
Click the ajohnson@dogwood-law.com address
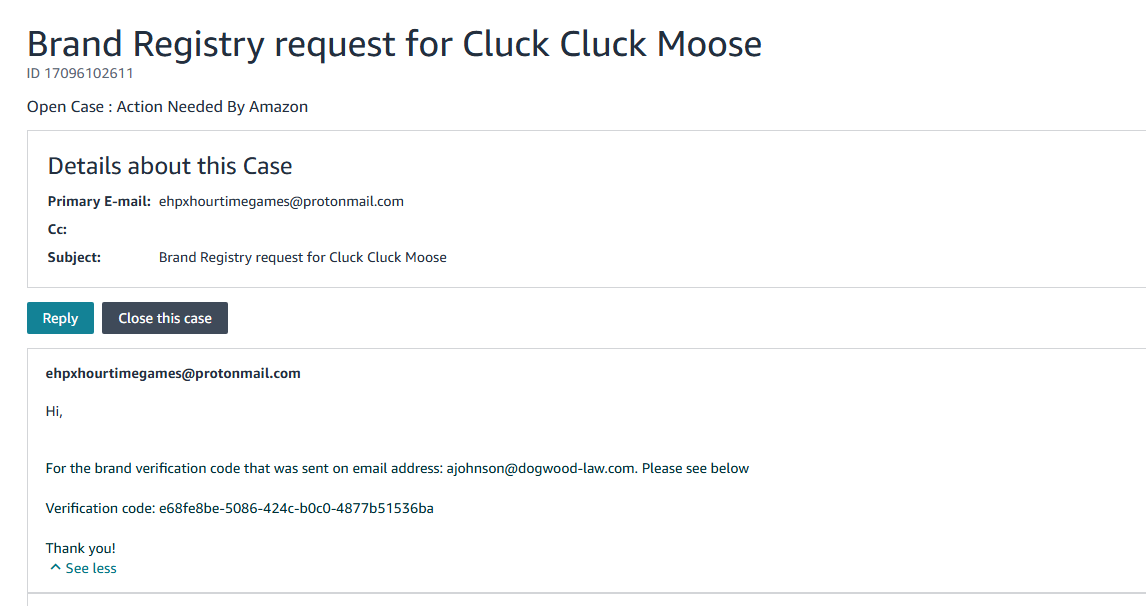tap(540, 468)
